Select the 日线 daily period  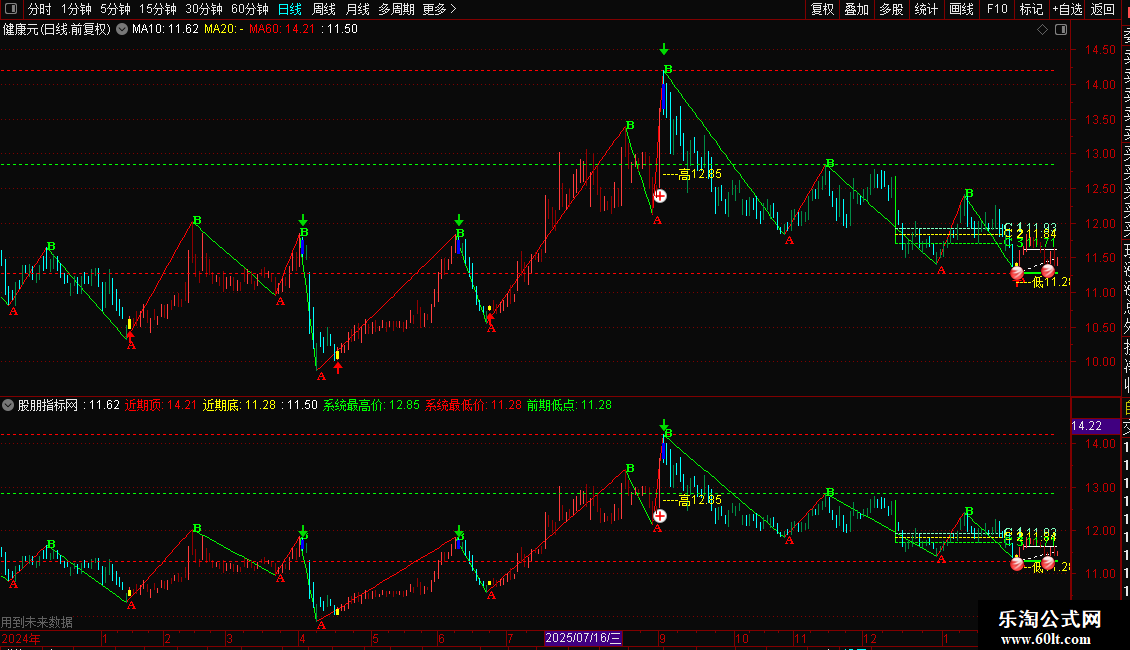[x=290, y=9]
